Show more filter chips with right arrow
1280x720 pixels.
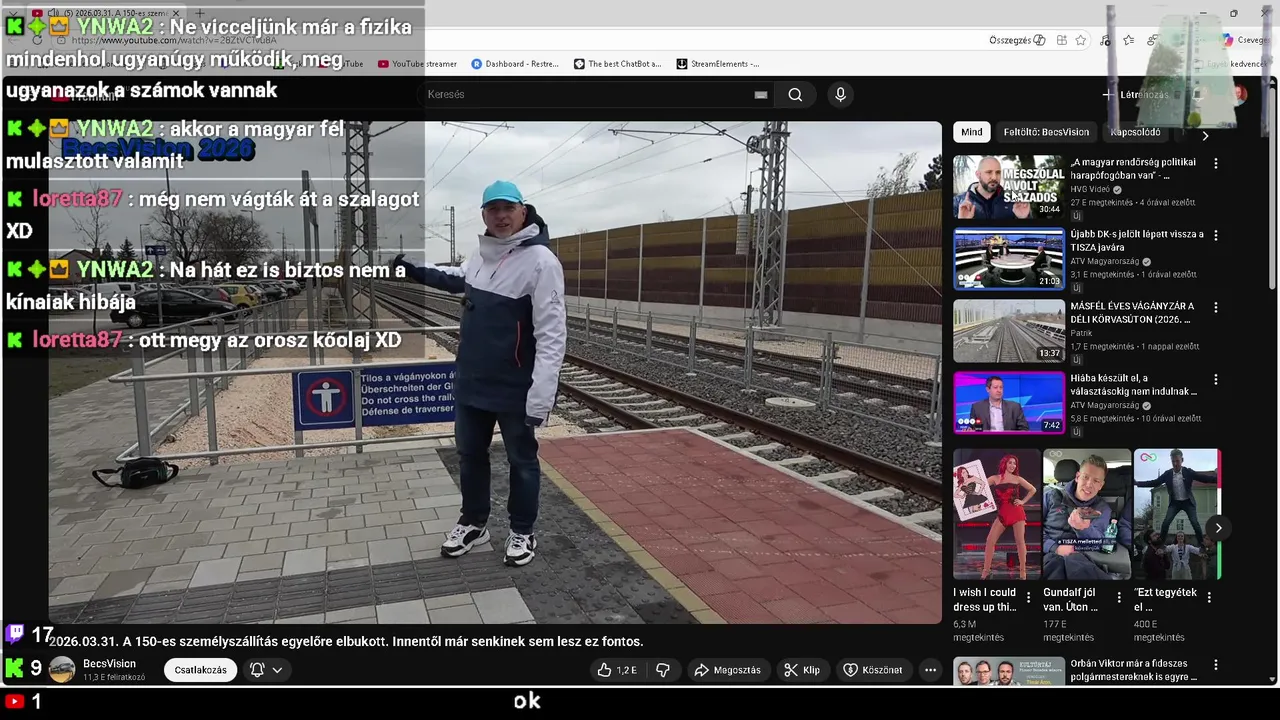1205,134
